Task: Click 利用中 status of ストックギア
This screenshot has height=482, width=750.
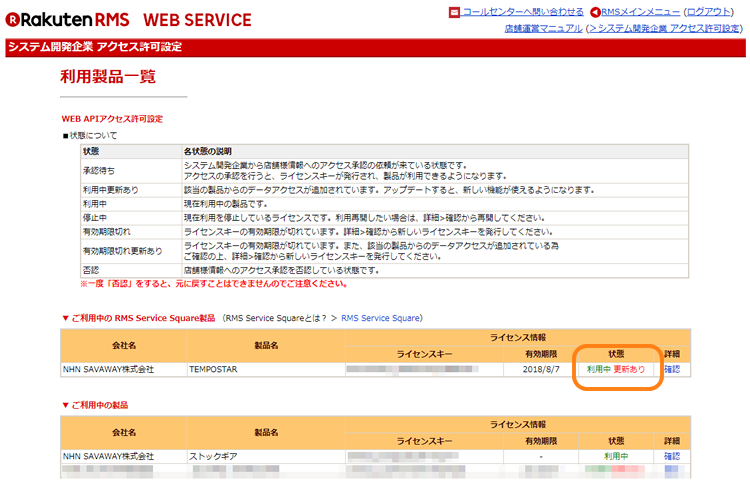Action: [x=616, y=456]
